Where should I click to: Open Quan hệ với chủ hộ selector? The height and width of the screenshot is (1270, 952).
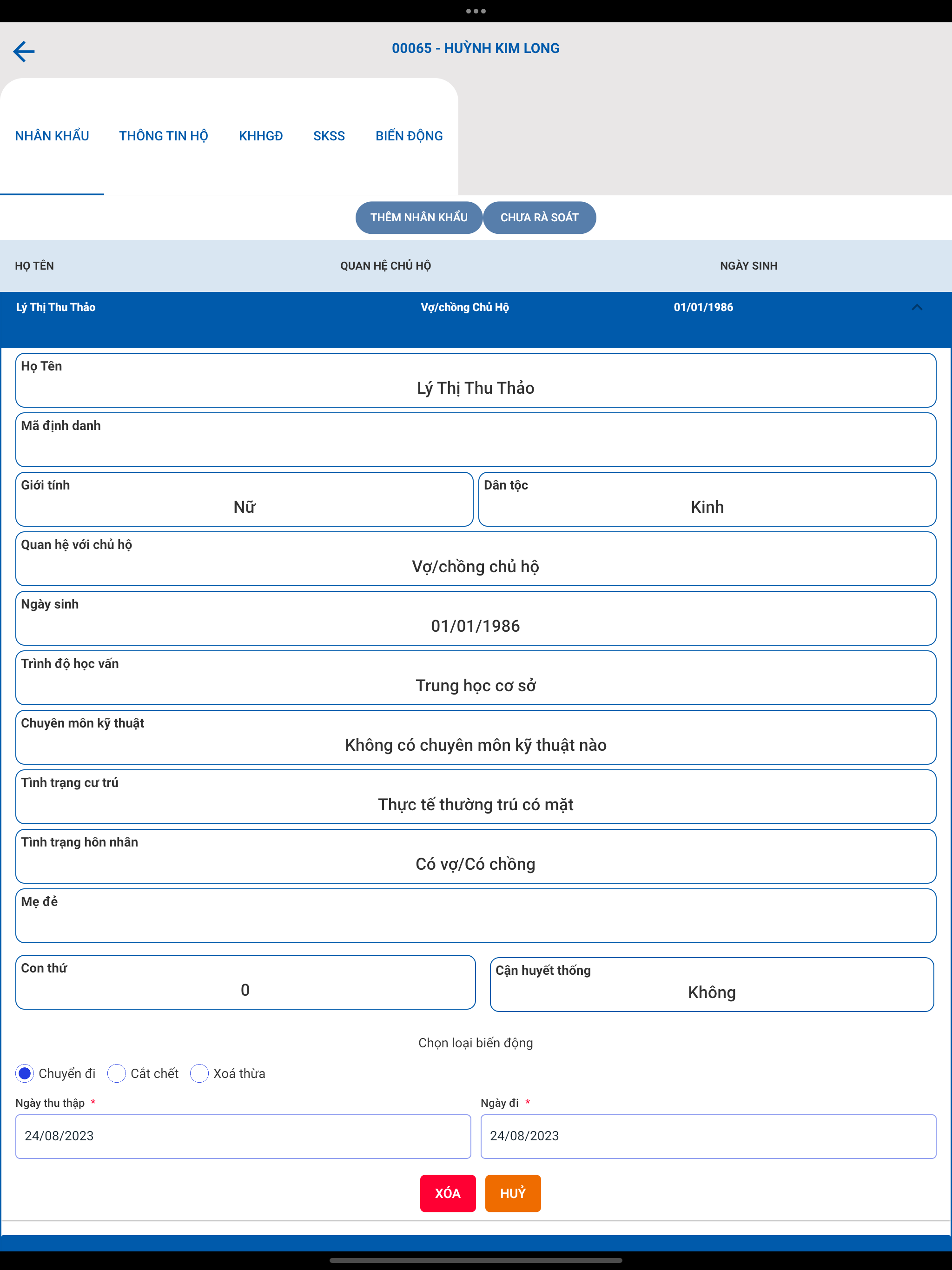coord(476,559)
